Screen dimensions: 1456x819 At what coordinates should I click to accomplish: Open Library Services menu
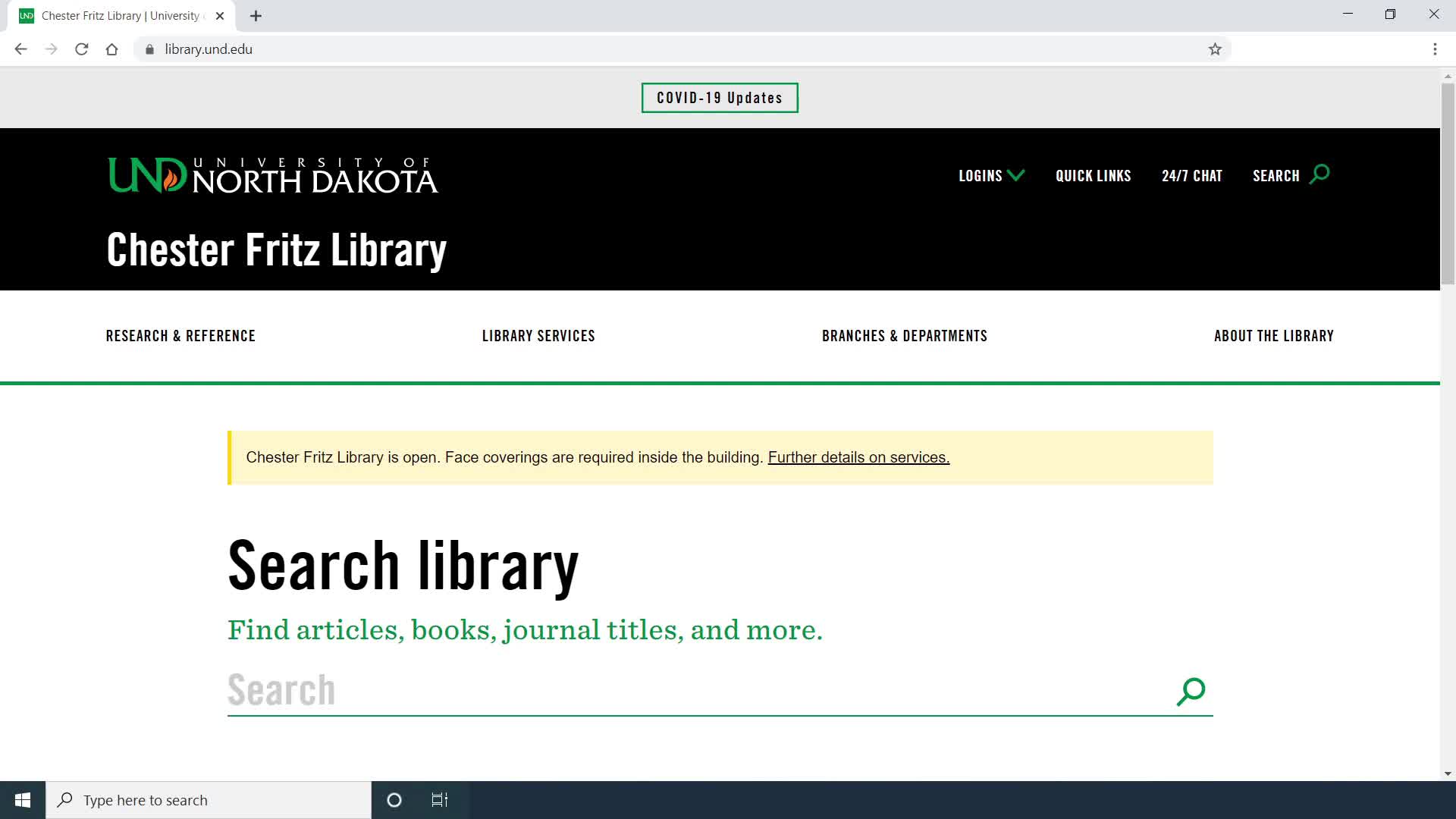[x=538, y=336]
